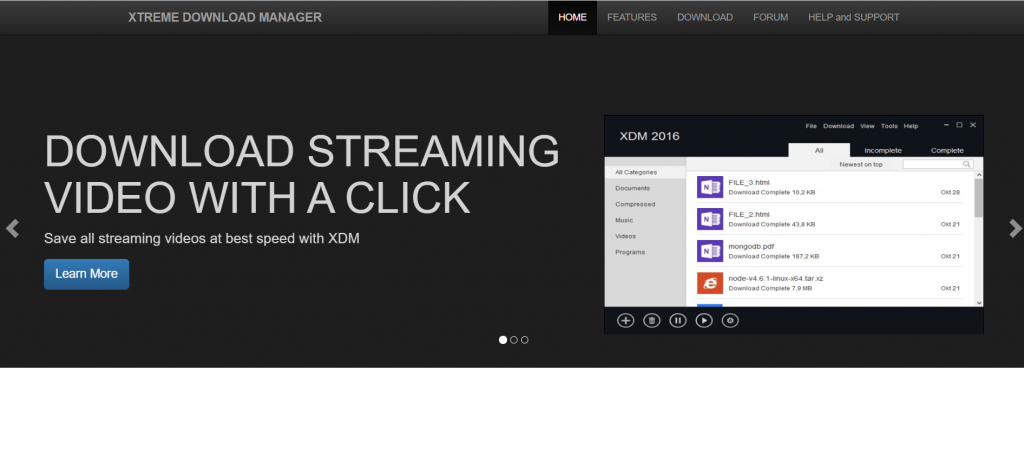Click the FILE_2.html file type icon
1024x449 pixels.
[710, 219]
